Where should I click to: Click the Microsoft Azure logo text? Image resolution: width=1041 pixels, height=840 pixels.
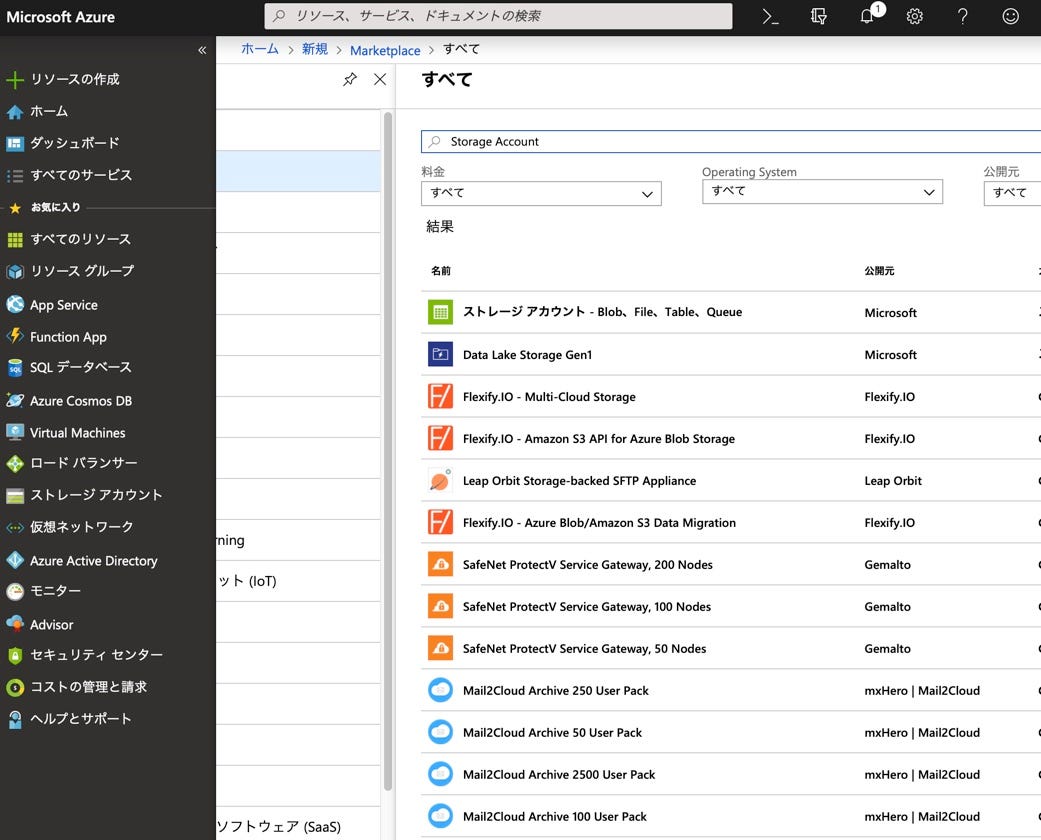click(60, 17)
